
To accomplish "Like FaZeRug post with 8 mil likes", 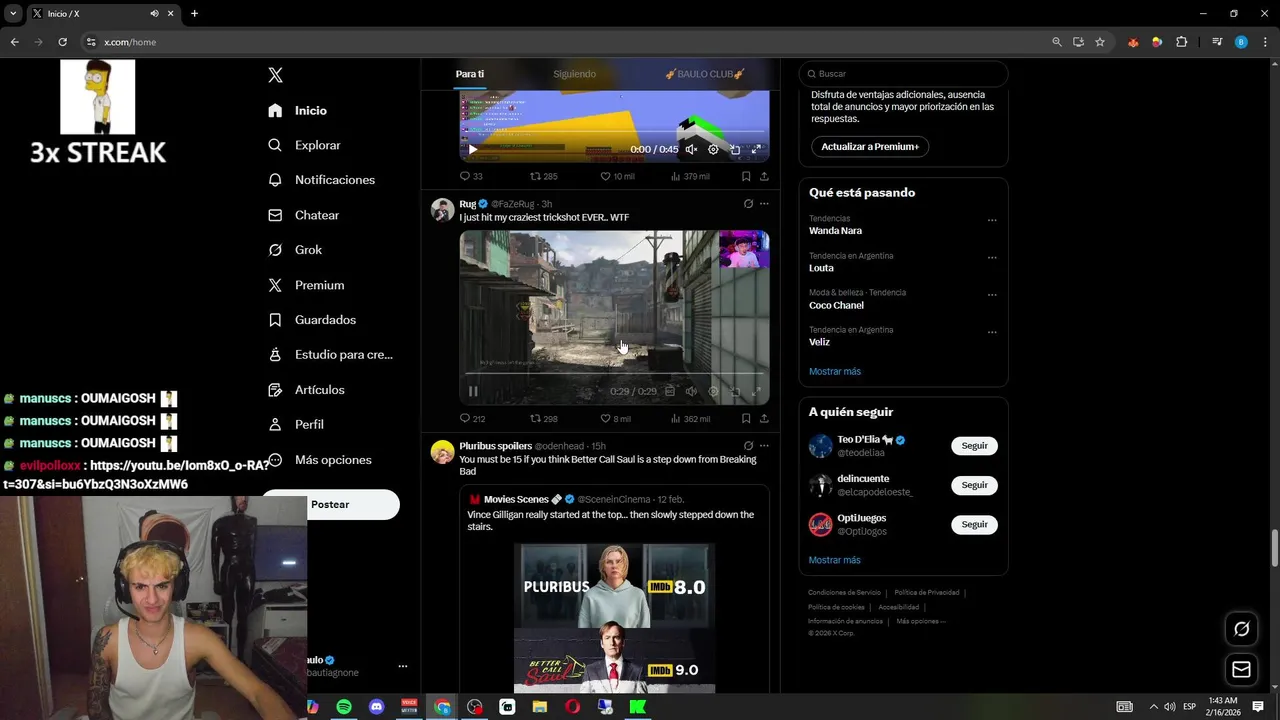I will [615, 419].
